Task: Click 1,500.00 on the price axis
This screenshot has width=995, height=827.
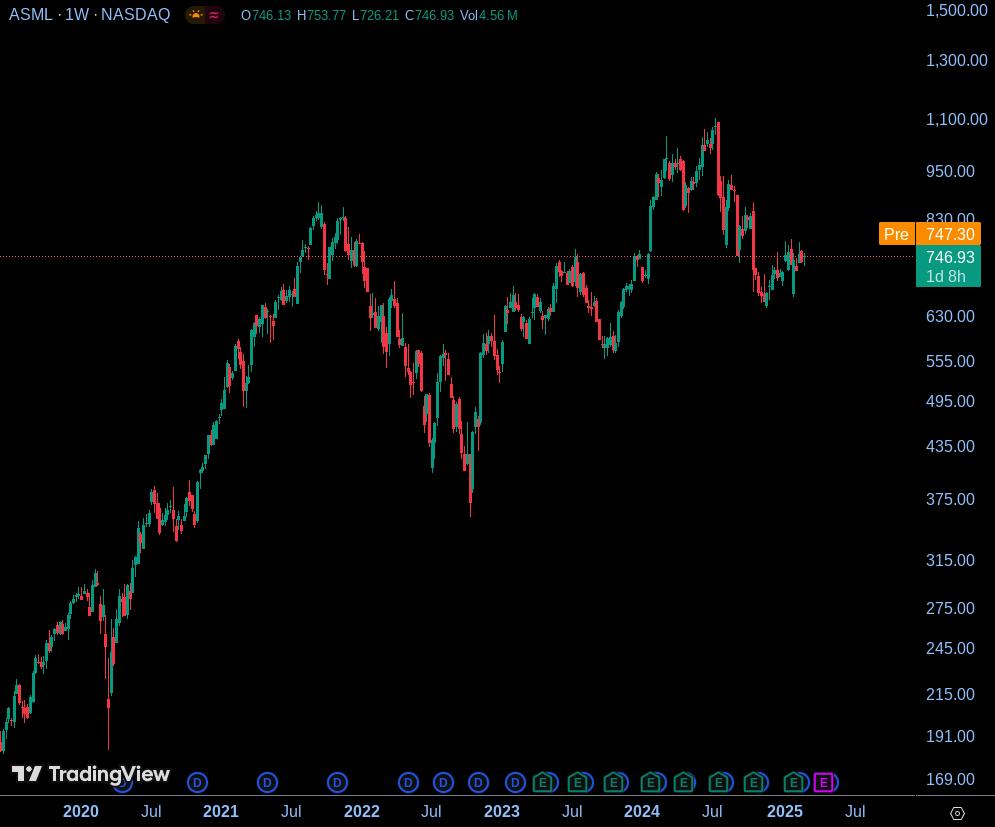Action: point(956,10)
